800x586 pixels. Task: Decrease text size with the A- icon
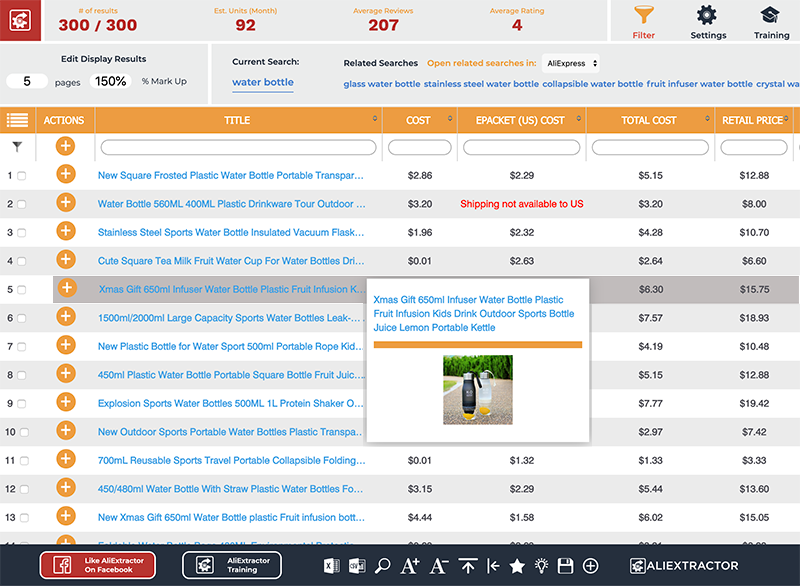click(x=438, y=566)
